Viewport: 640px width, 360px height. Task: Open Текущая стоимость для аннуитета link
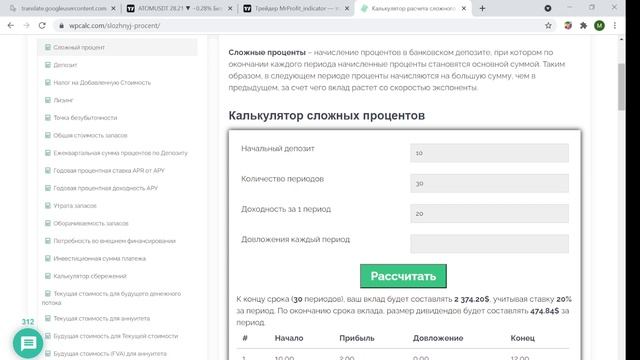[102, 318]
